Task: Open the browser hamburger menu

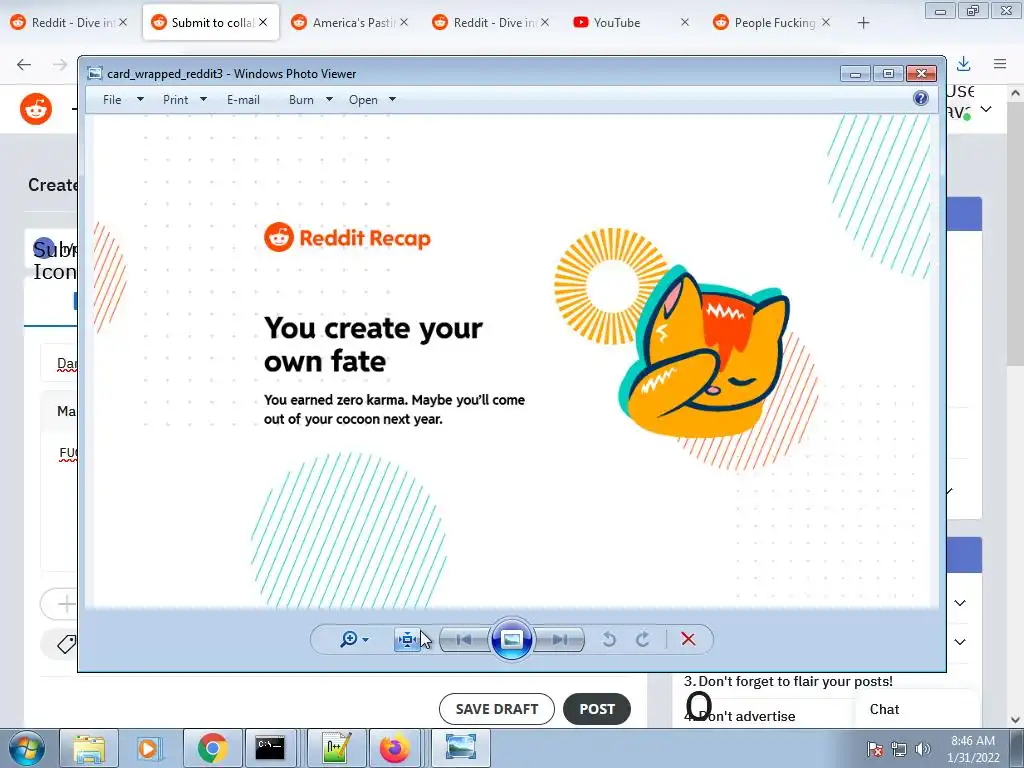Action: tap(1000, 64)
